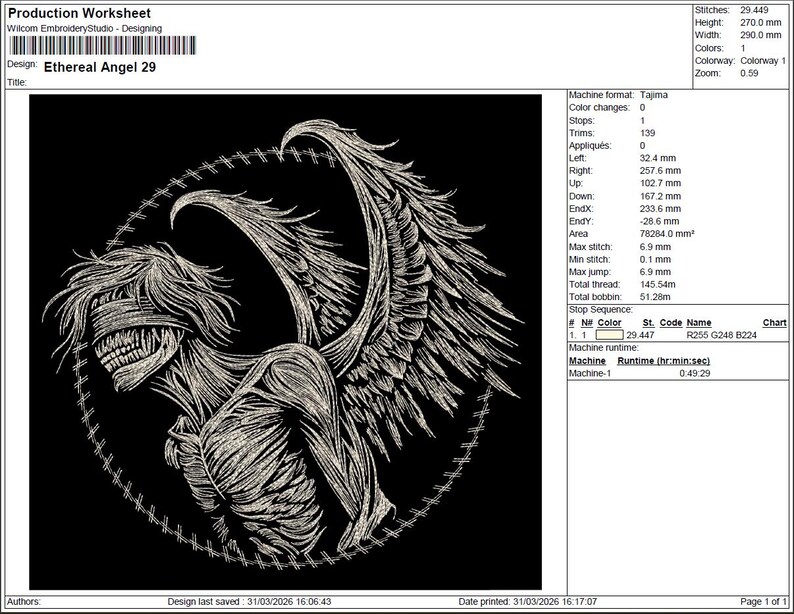Click the 'Machine-1' row label
Image resolution: width=794 pixels, height=614 pixels.
coord(590,374)
